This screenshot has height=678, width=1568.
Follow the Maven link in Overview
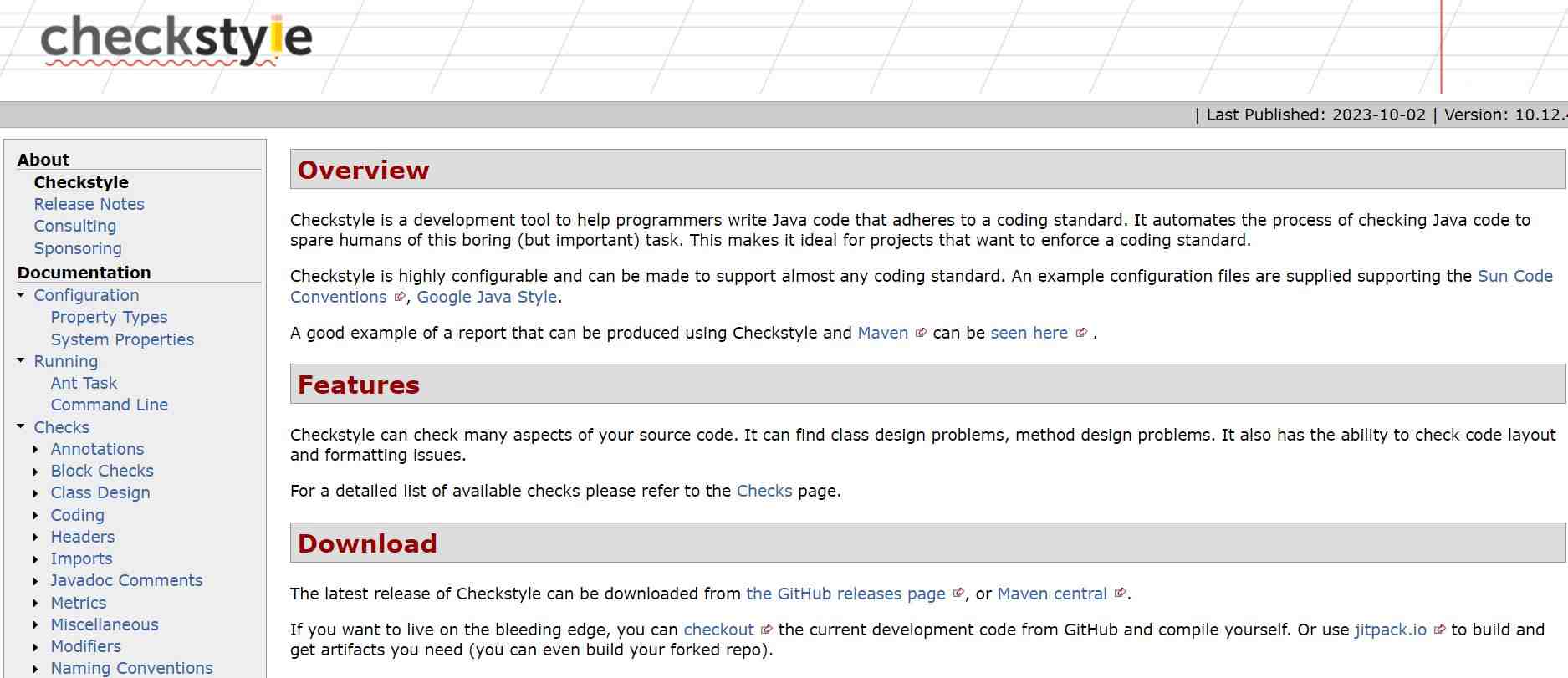[882, 333]
